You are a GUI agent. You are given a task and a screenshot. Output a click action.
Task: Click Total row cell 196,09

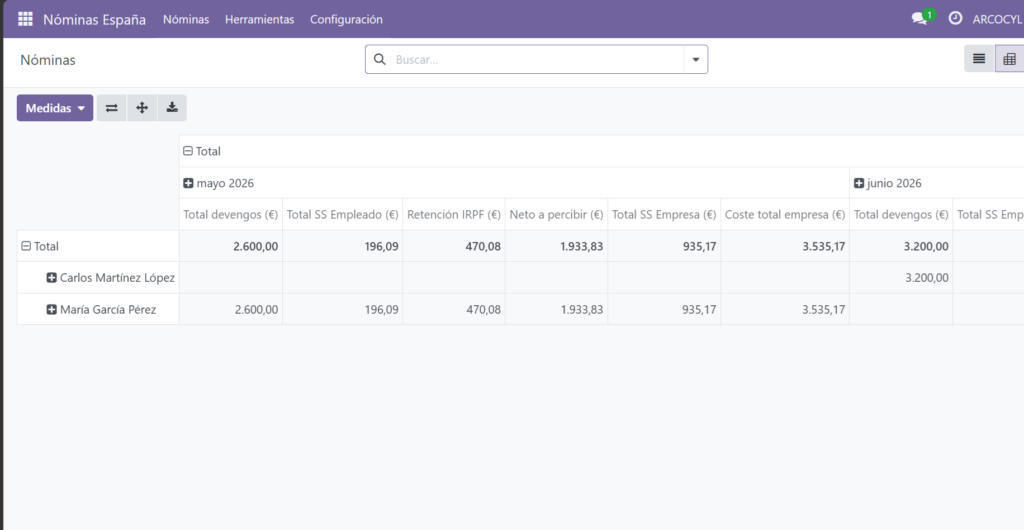pyautogui.click(x=342, y=246)
